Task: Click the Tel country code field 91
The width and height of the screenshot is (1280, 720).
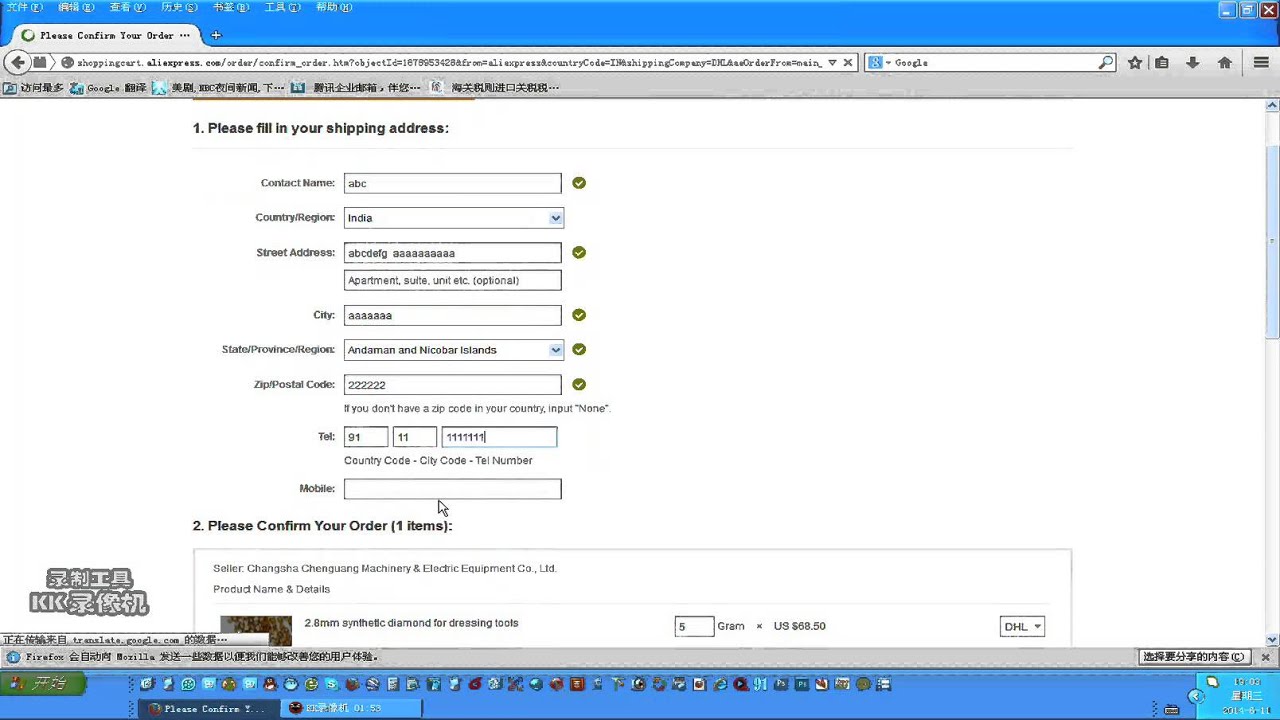Action: (366, 437)
